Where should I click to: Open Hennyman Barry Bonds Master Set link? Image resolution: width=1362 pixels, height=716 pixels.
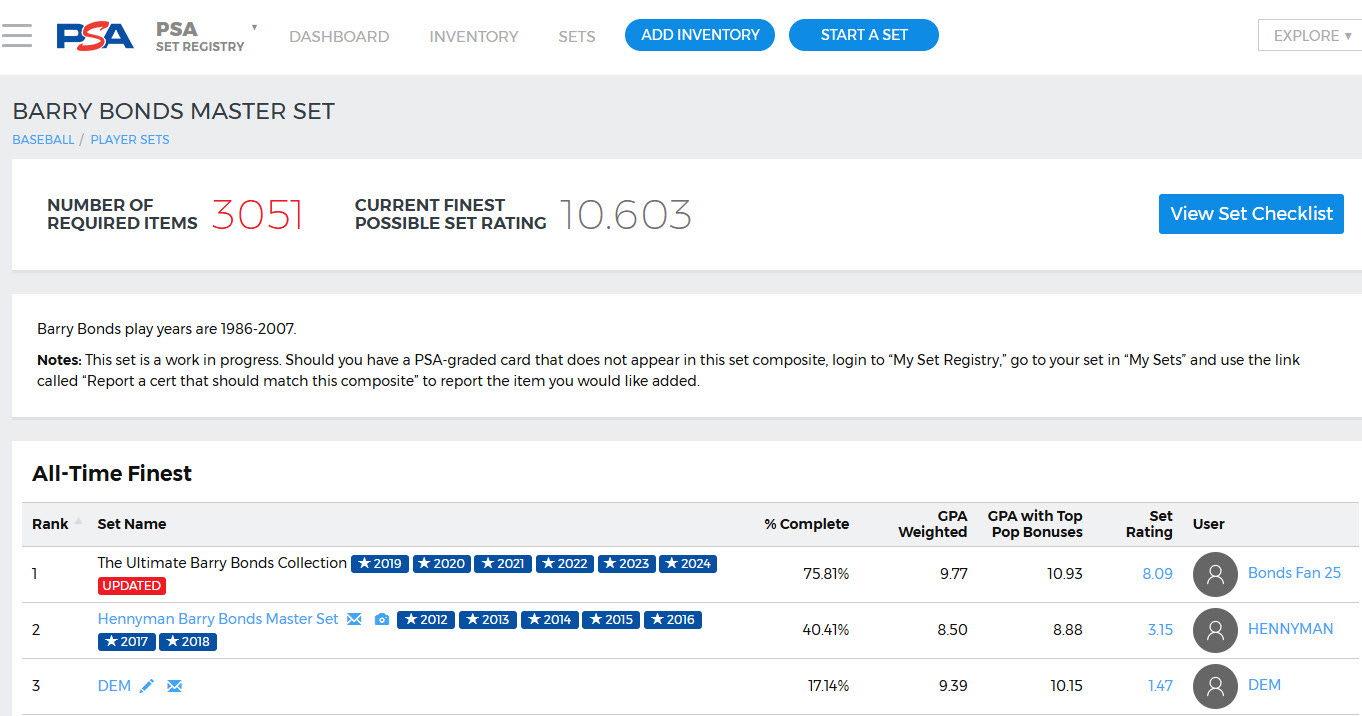point(218,619)
